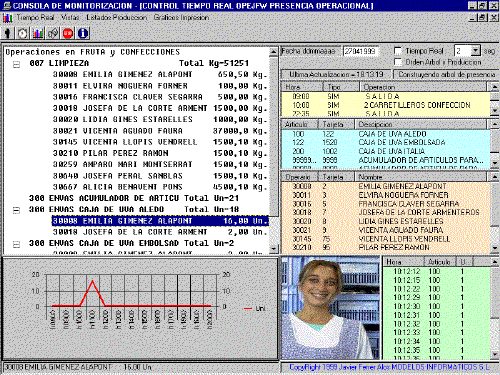Viewport: 500px width, 375px height.
Task: Restore the inner document window
Action: (482, 17)
